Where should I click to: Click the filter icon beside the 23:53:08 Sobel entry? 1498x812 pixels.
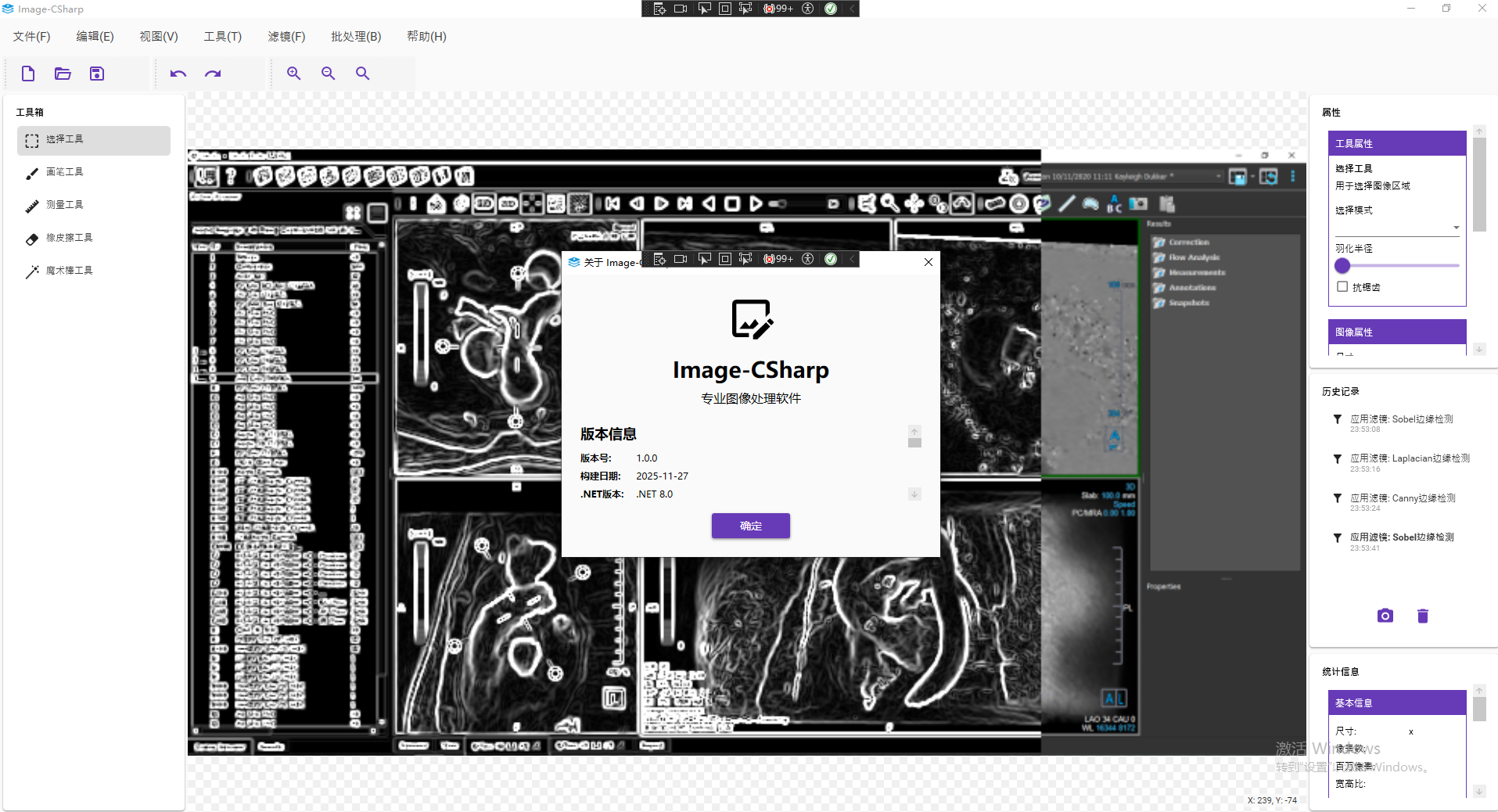[x=1338, y=420]
